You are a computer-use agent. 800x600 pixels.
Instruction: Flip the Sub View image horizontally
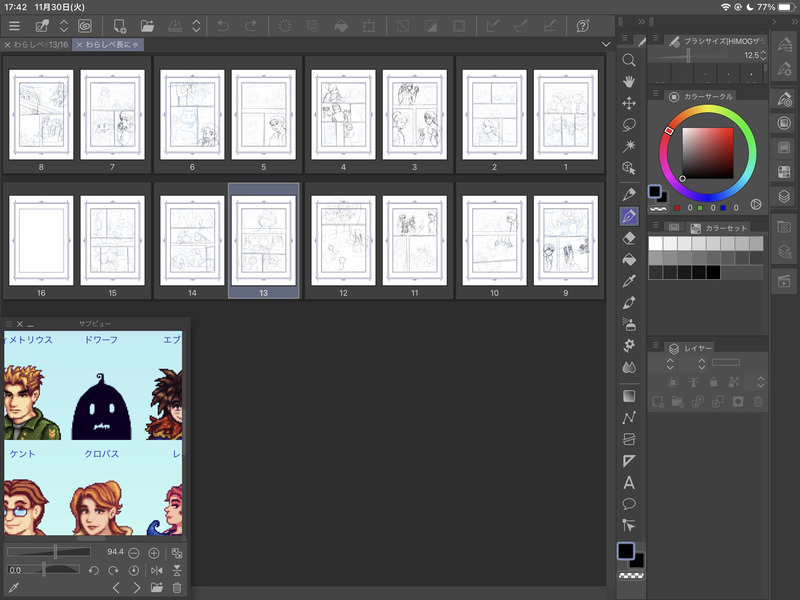(x=155, y=570)
